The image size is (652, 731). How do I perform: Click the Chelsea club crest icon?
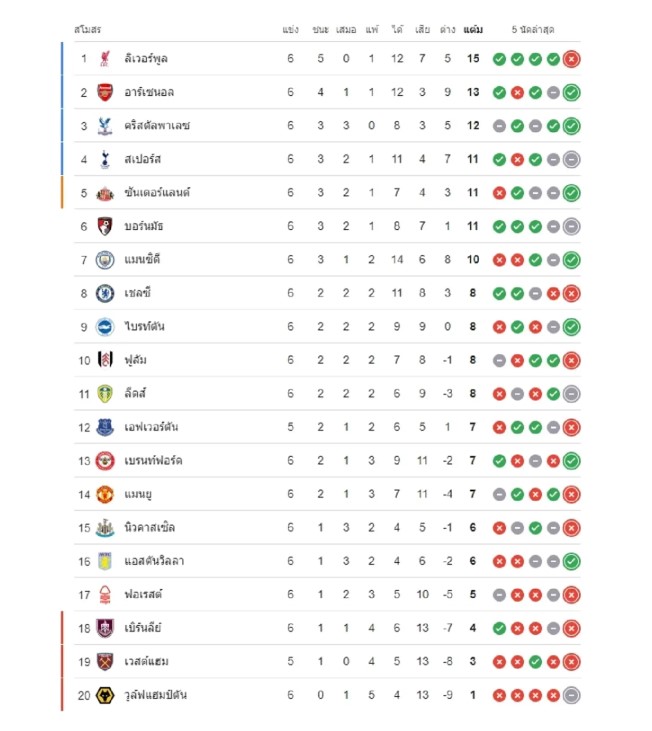point(105,294)
